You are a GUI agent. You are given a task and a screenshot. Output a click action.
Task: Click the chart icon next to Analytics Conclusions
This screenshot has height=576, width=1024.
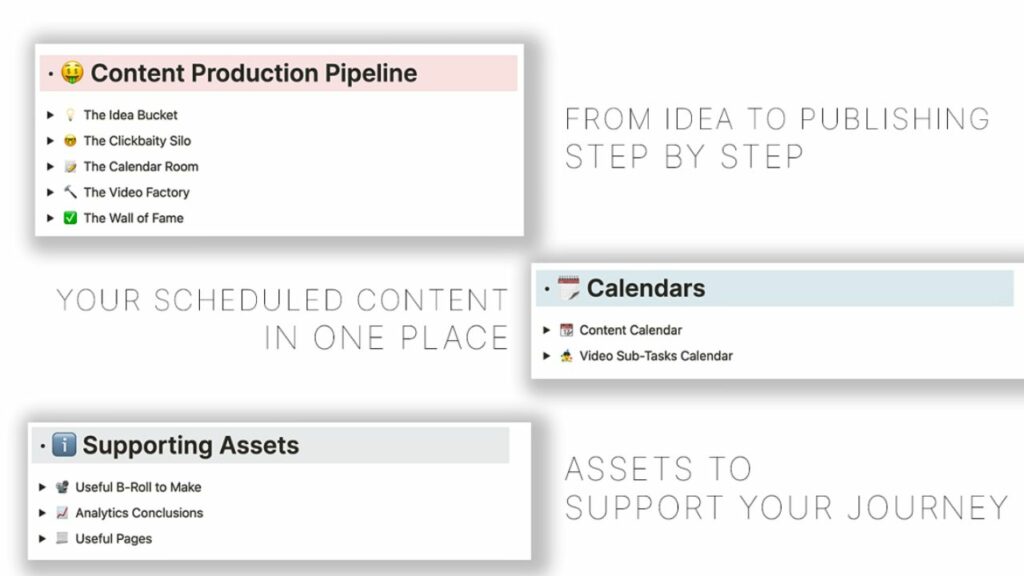pos(62,512)
